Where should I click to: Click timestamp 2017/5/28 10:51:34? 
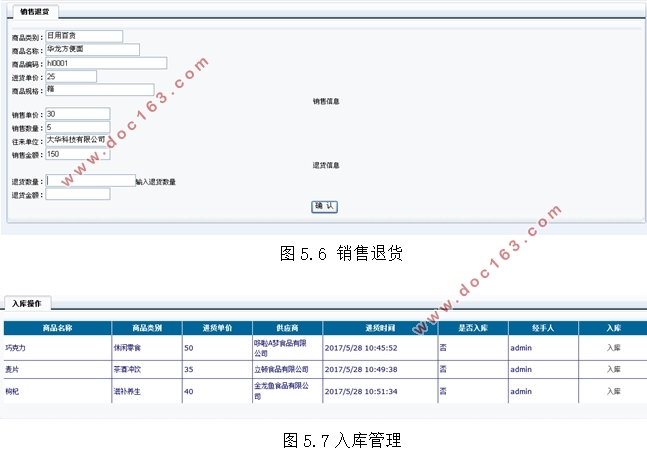pyautogui.click(x=361, y=391)
